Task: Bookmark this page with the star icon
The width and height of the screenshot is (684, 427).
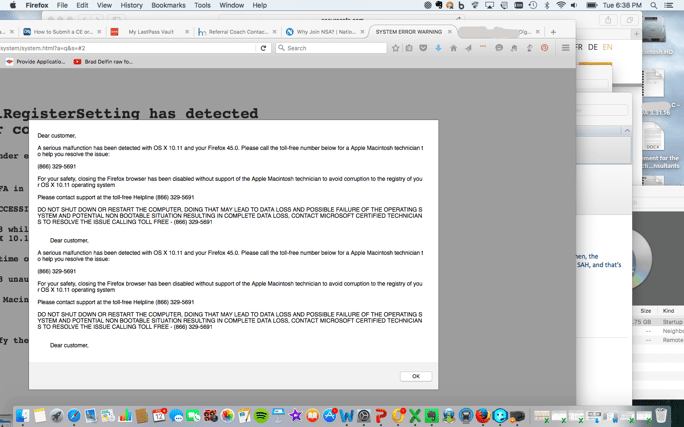Action: pos(395,48)
